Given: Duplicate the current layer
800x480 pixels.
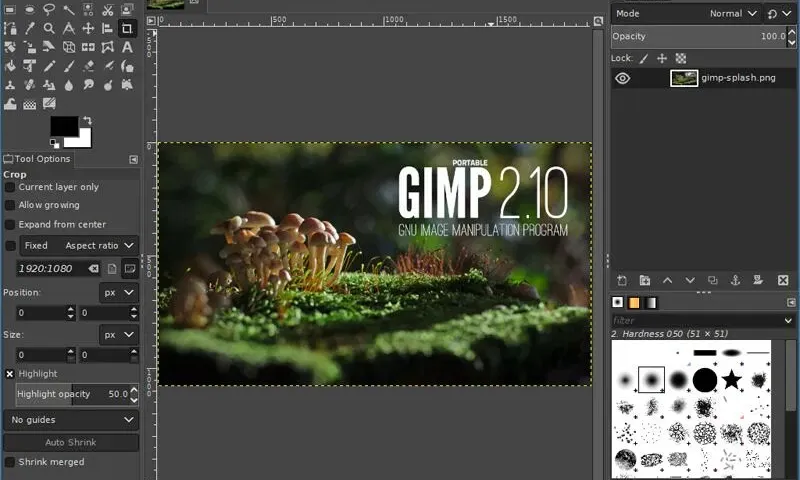Looking at the screenshot, I should coord(713,280).
